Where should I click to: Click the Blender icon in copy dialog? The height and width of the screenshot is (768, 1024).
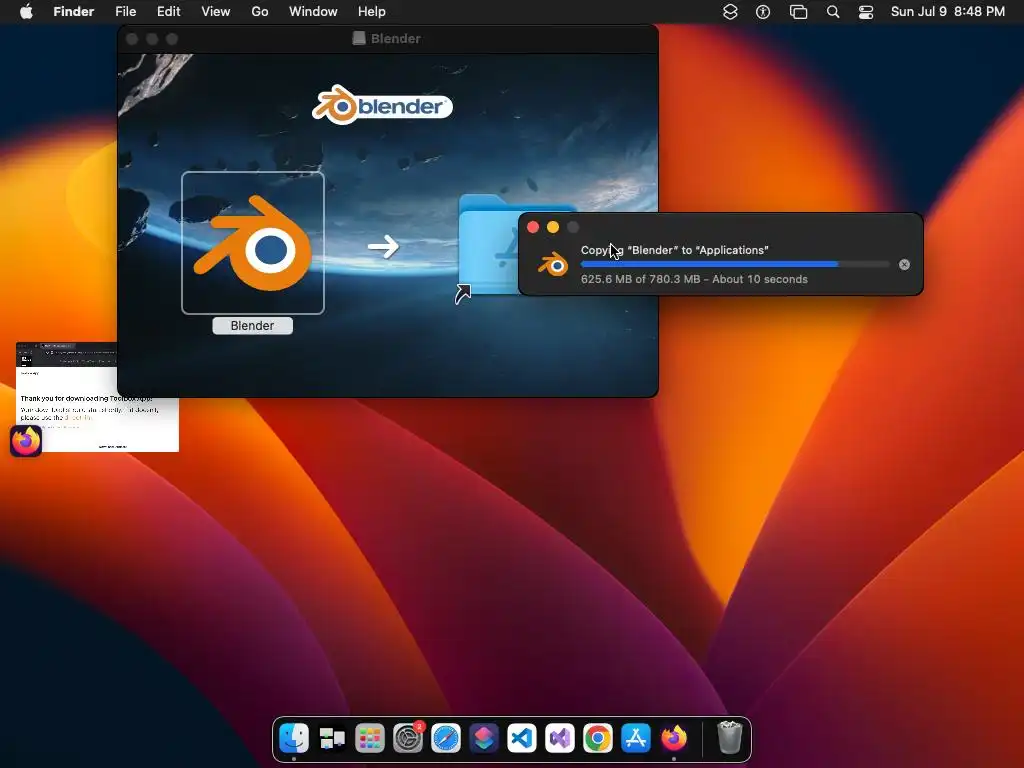tap(553, 264)
